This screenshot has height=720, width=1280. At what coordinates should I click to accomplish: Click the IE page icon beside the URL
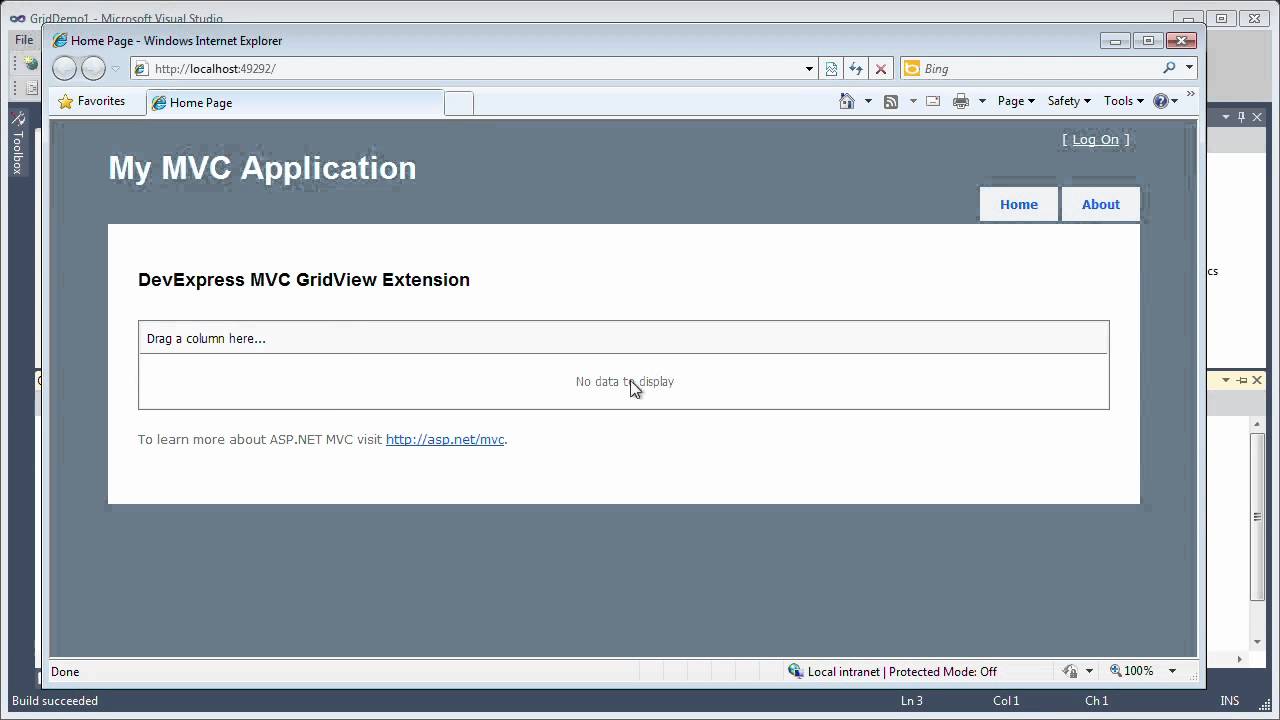click(142, 69)
